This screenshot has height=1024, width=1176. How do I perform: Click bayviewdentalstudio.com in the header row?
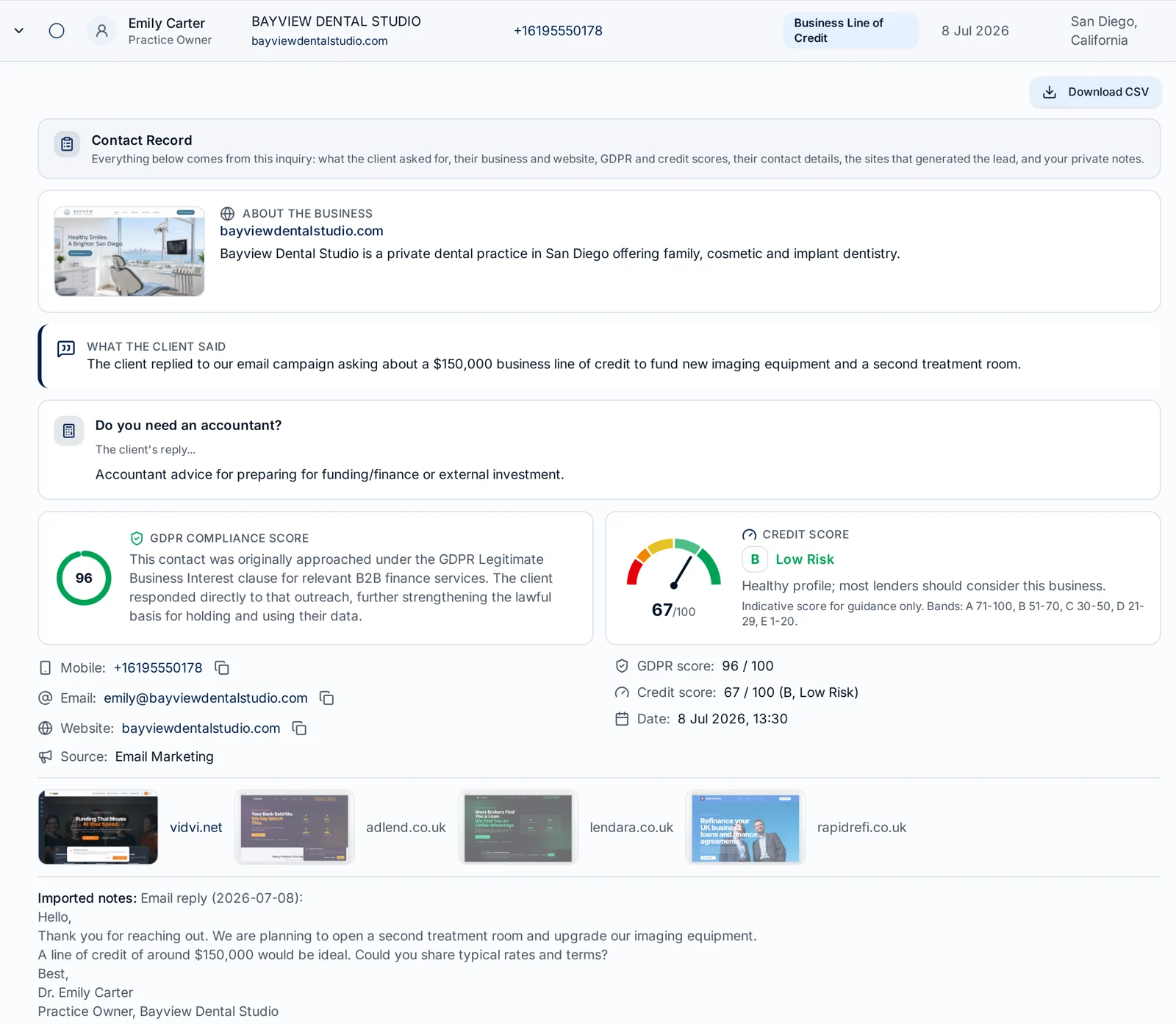[320, 41]
